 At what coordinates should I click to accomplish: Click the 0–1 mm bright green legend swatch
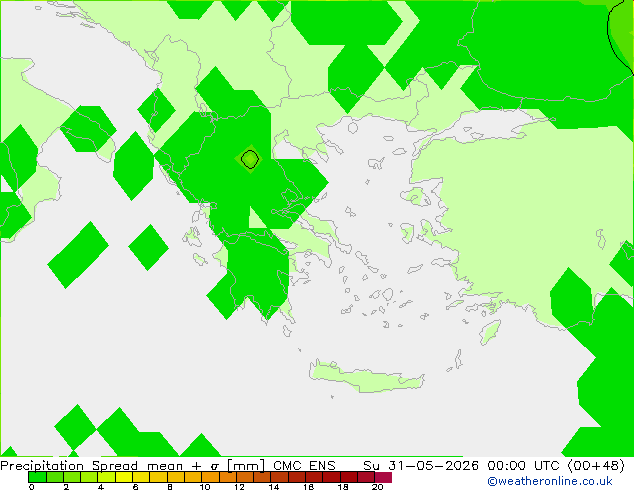37,477
